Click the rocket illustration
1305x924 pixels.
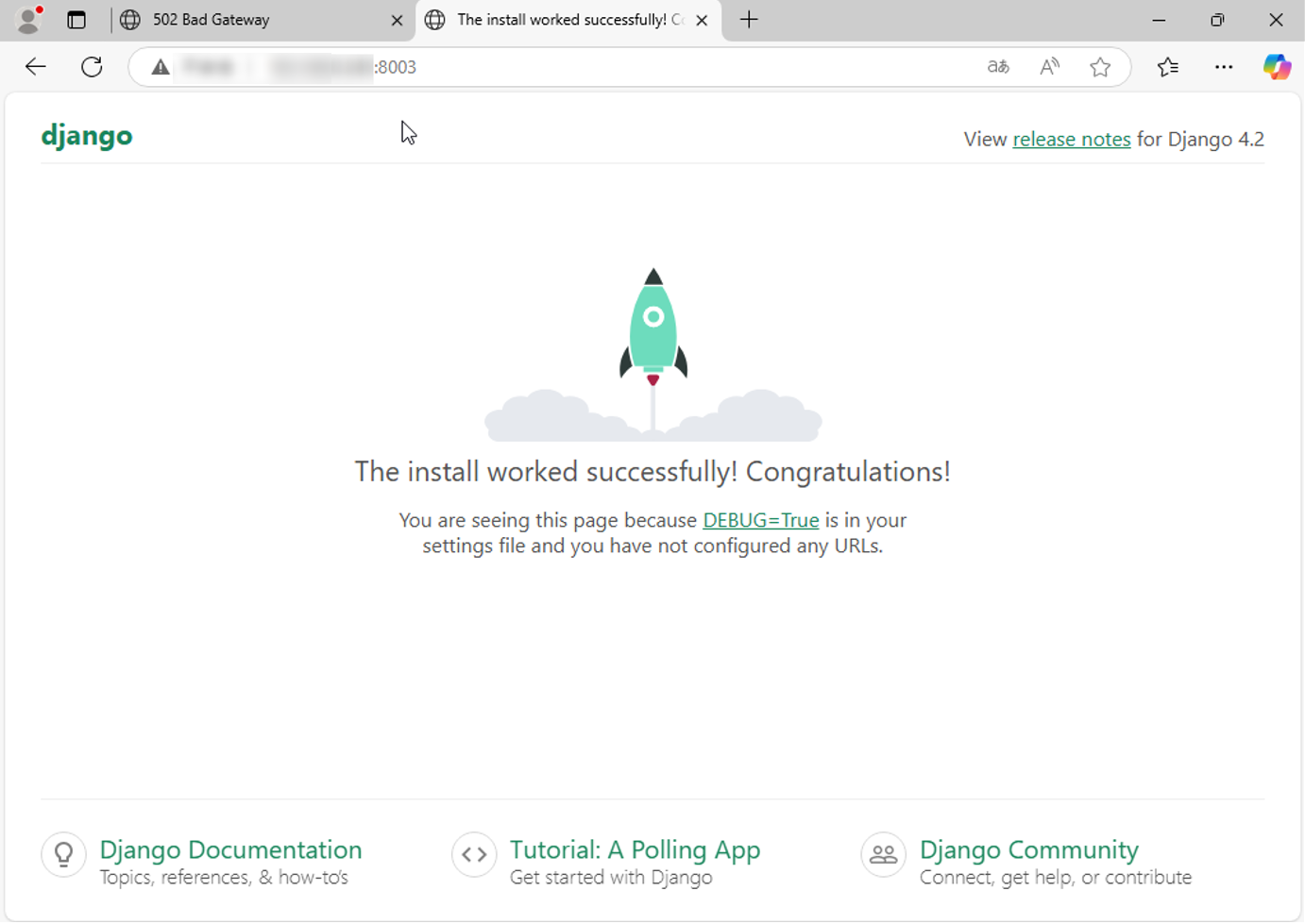(x=653, y=354)
